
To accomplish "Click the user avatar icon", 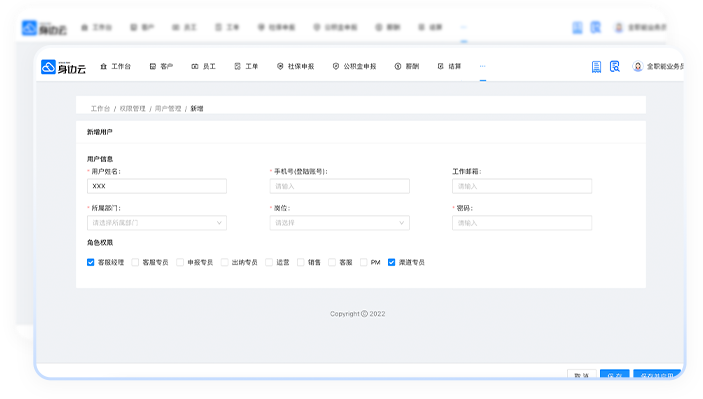I will [638, 66].
